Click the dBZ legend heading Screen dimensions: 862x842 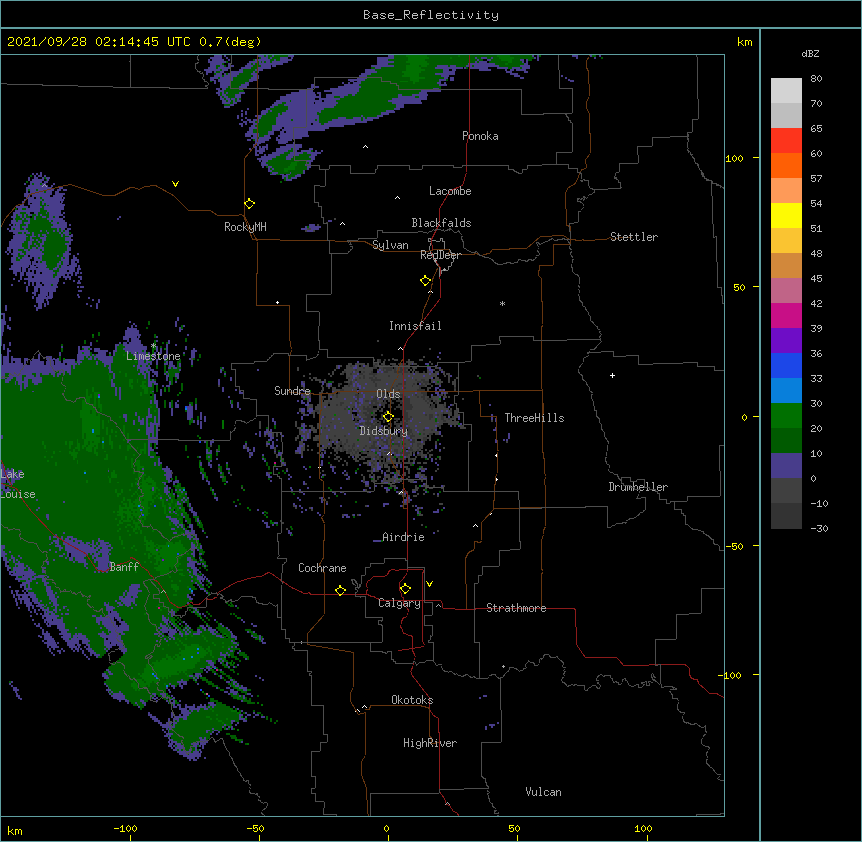[x=810, y=54]
